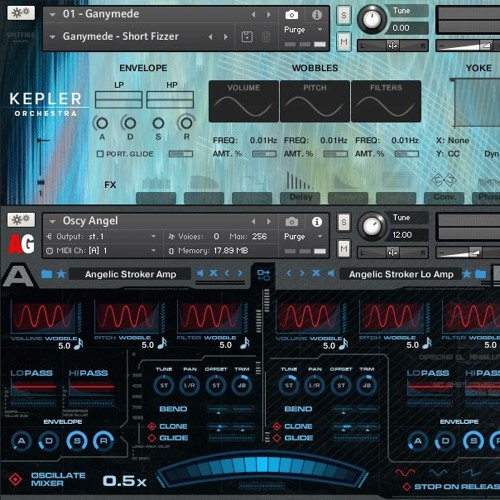500x500 pixels.
Task: Toggle Clone on layer A
Action: pyautogui.click(x=152, y=426)
